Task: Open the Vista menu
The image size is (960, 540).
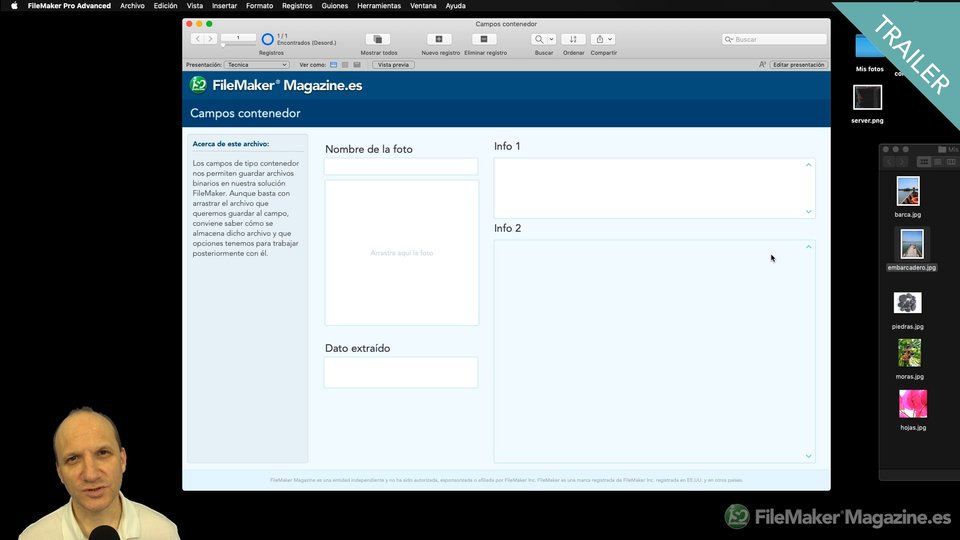Action: coord(195,6)
